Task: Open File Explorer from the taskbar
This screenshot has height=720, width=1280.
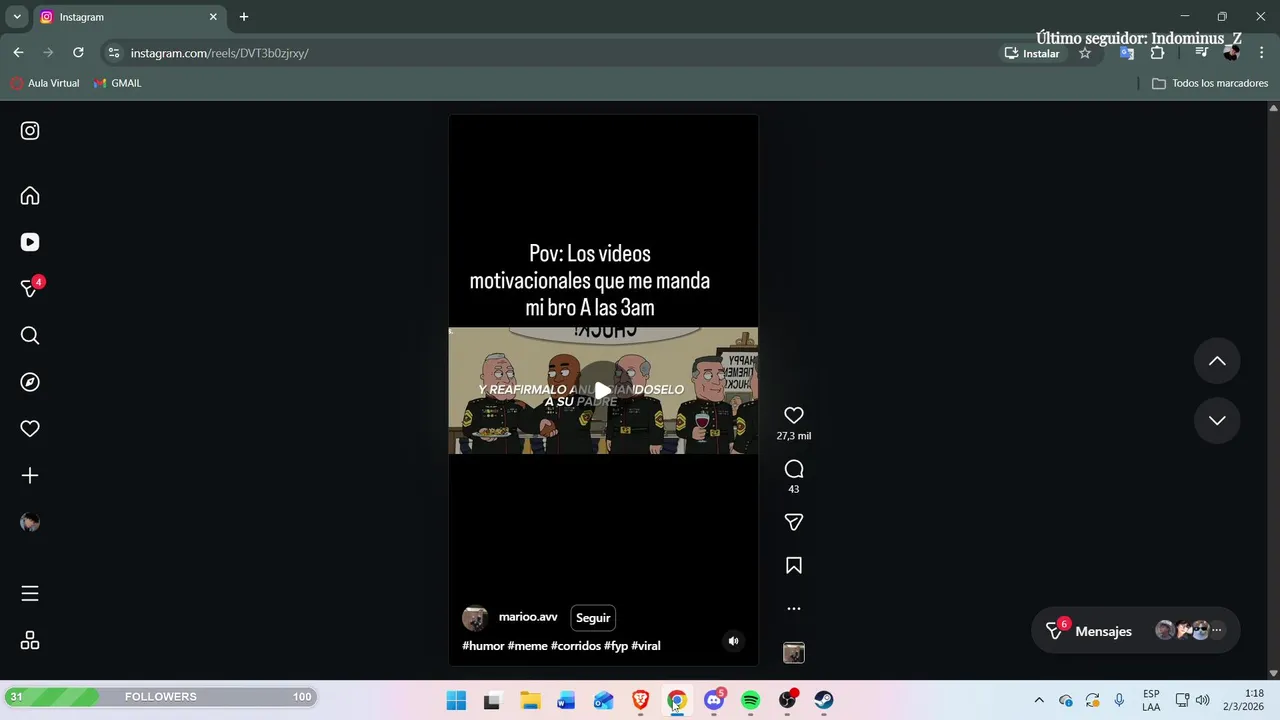Action: (530, 700)
